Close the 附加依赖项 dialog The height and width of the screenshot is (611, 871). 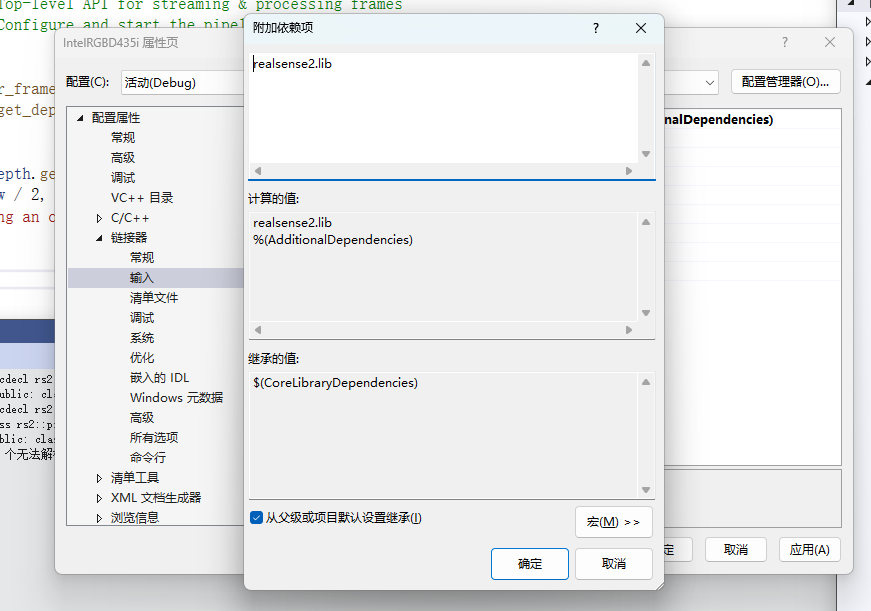click(640, 28)
